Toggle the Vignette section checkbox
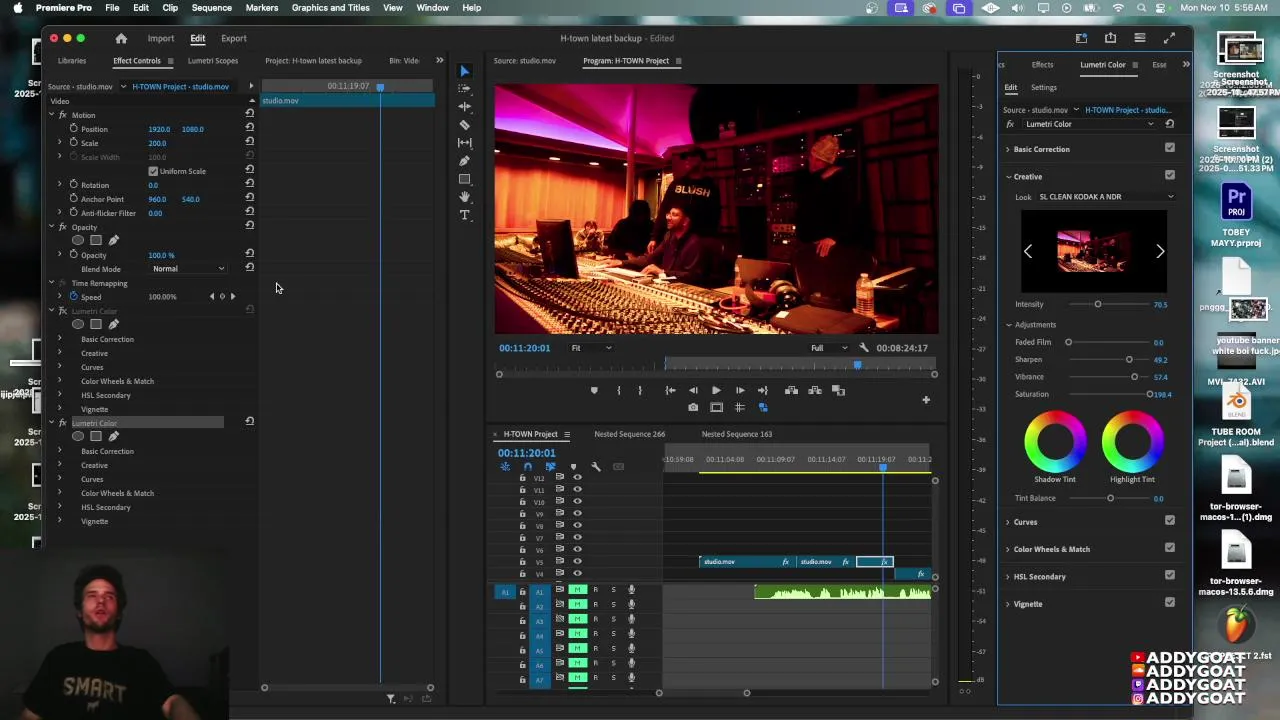This screenshot has width=1280, height=720. pyautogui.click(x=1170, y=602)
